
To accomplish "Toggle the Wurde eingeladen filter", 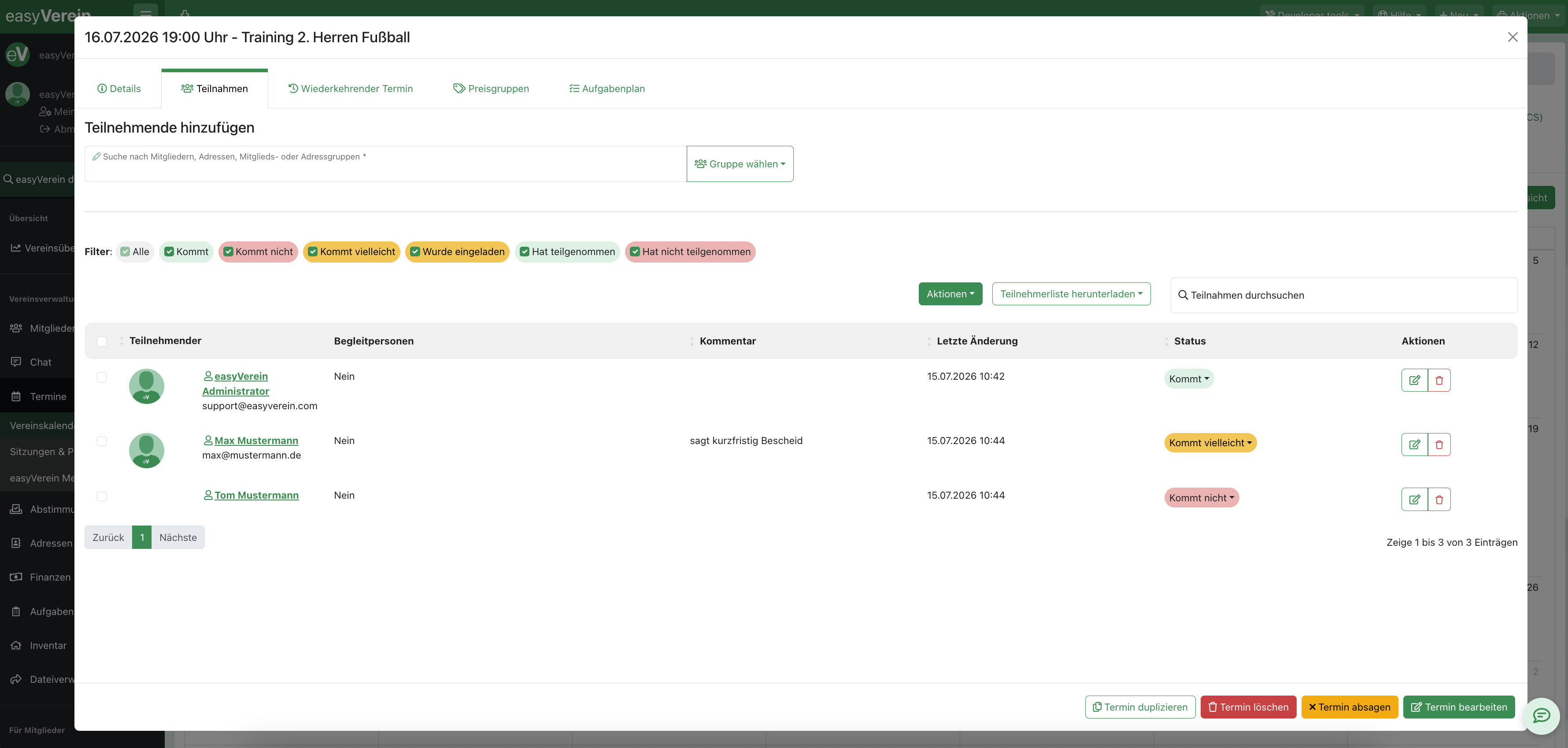I will (457, 252).
